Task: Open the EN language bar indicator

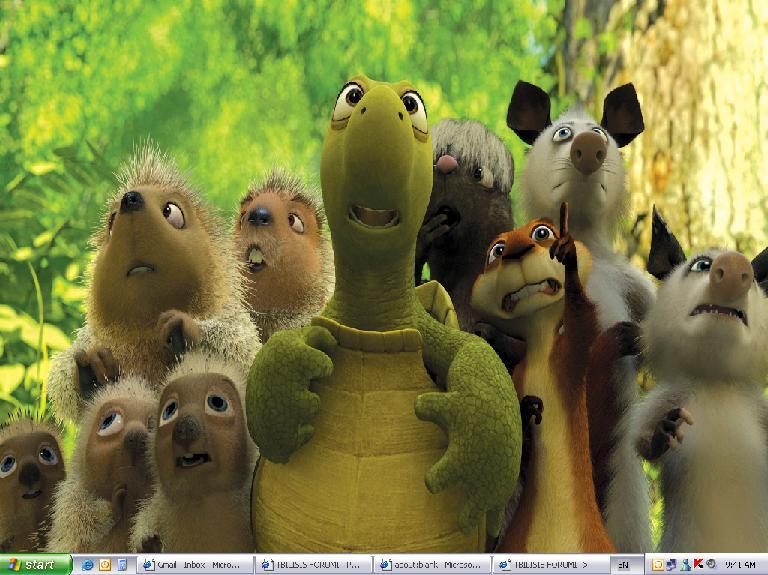Action: coord(623,565)
